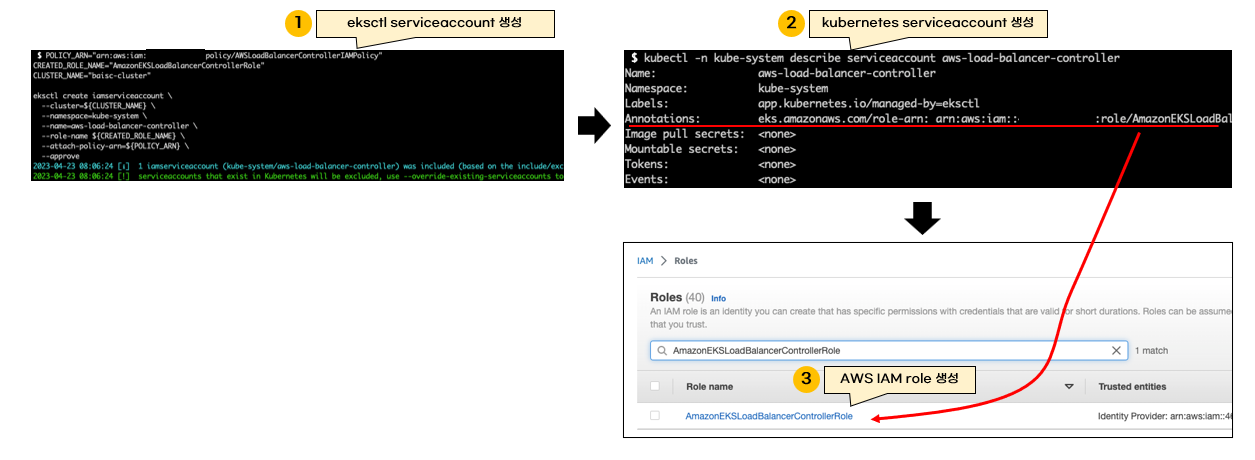Screen dimensions: 1255x460
Task: Click the green log line about excluded serviceaccounts
Action: click(x=298, y=176)
